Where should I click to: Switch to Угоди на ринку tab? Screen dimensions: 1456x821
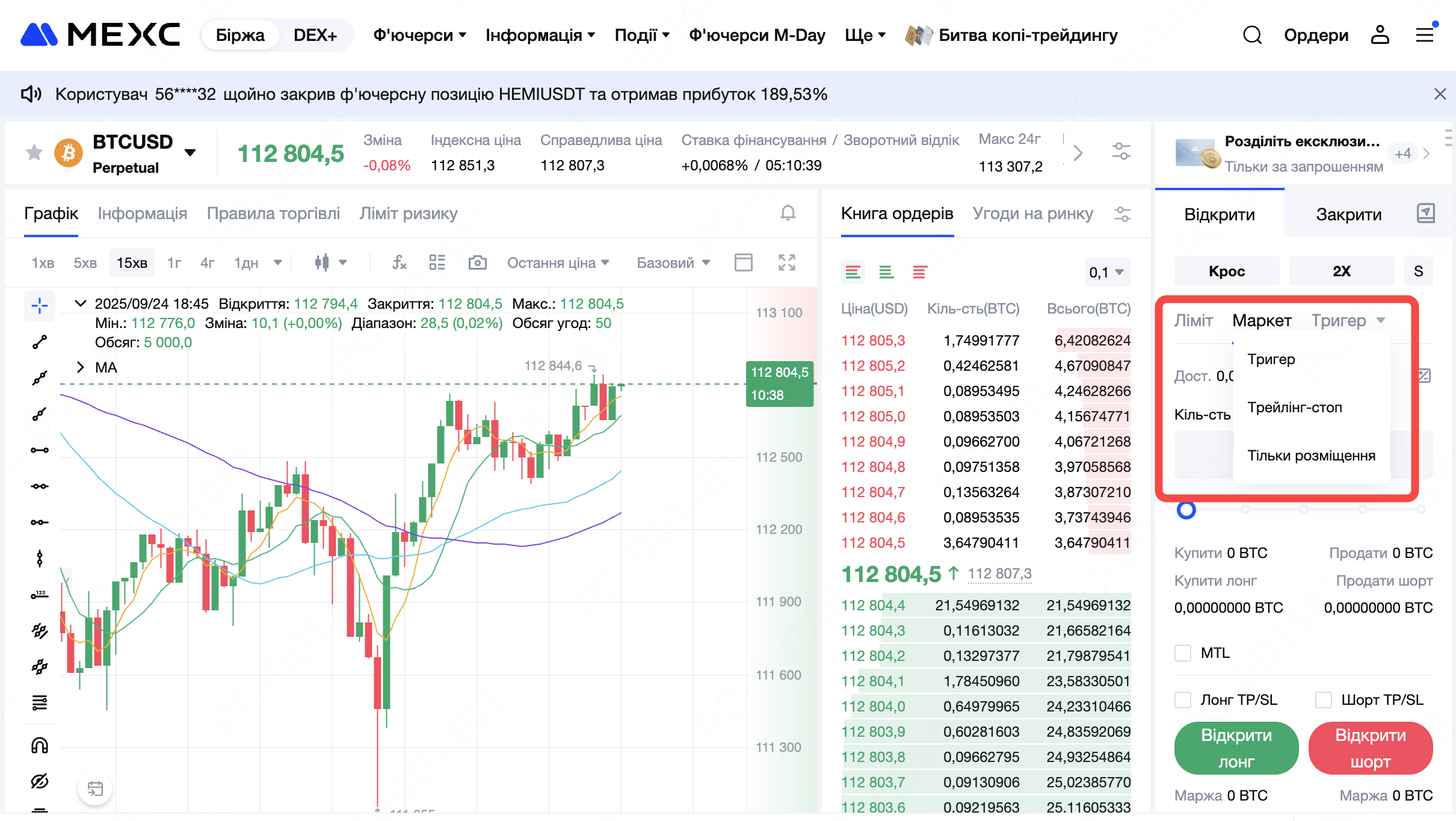pos(1032,214)
